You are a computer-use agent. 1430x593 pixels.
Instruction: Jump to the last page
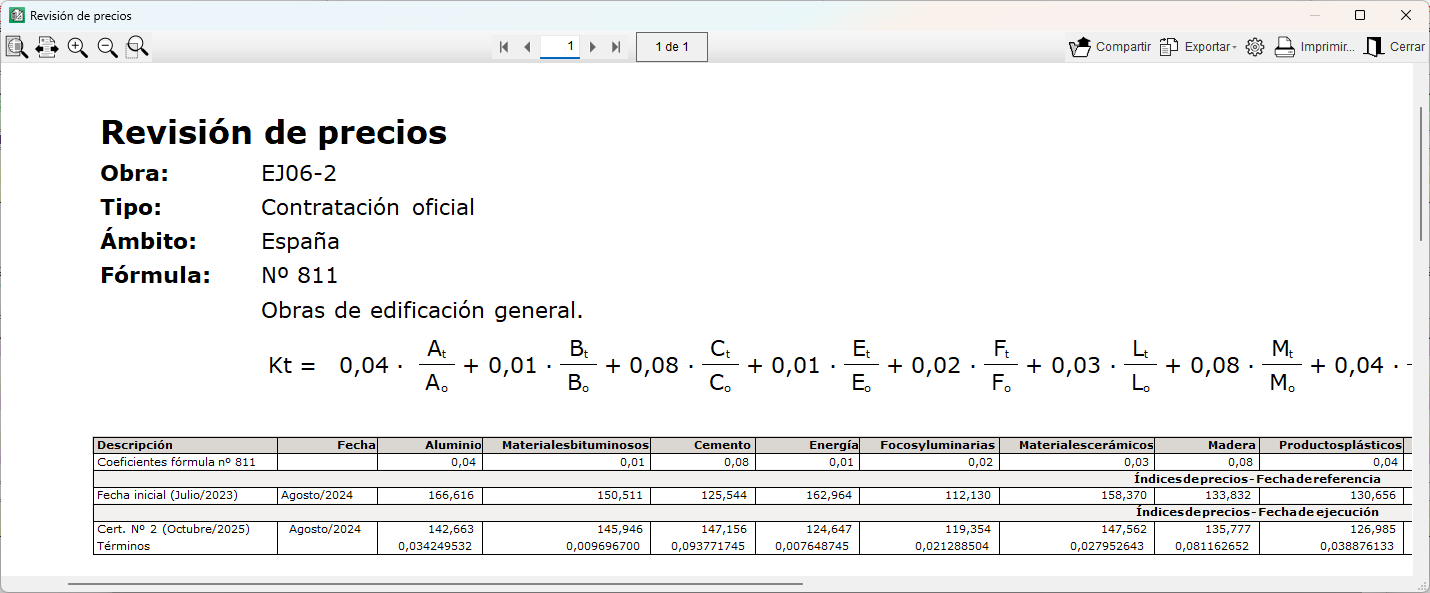(616, 47)
